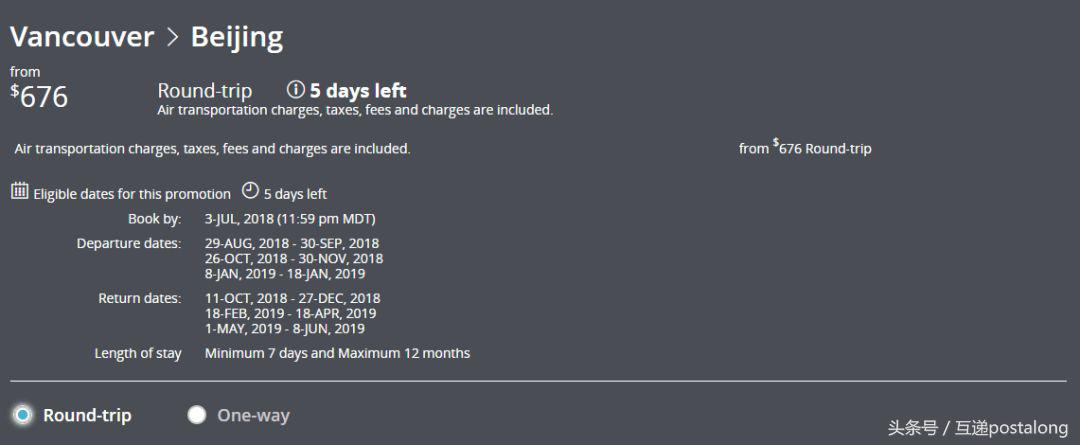Viewport: 1080px width, 445px height.
Task: Click return range 1-MAY to 8-JUN 2019
Action: 285,328
